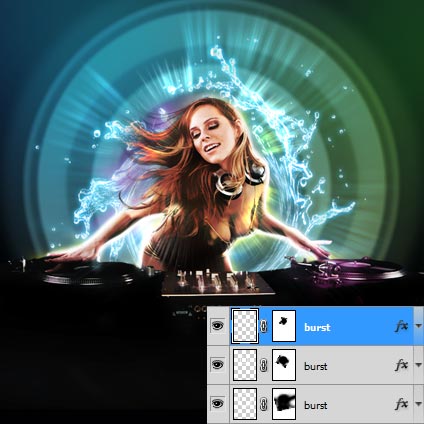Expand effects arrow on highlighted burst layer
This screenshot has height=424, width=424.
419,326
